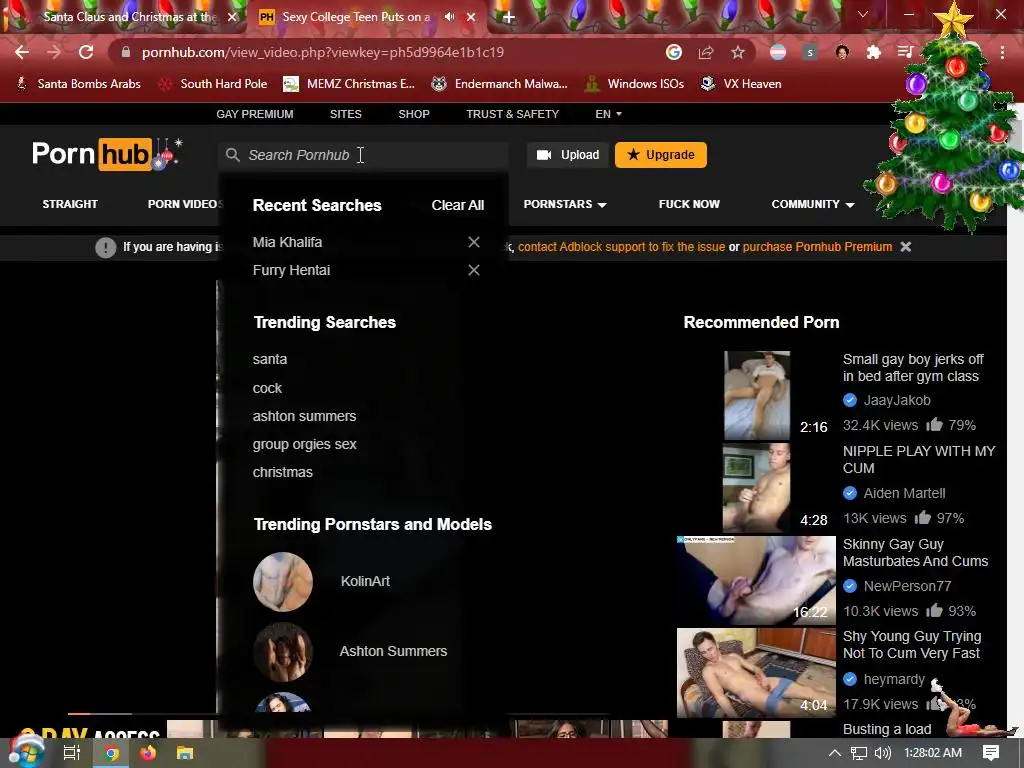The width and height of the screenshot is (1024, 768).
Task: Click the padlock site info icon
Action: coord(126,52)
